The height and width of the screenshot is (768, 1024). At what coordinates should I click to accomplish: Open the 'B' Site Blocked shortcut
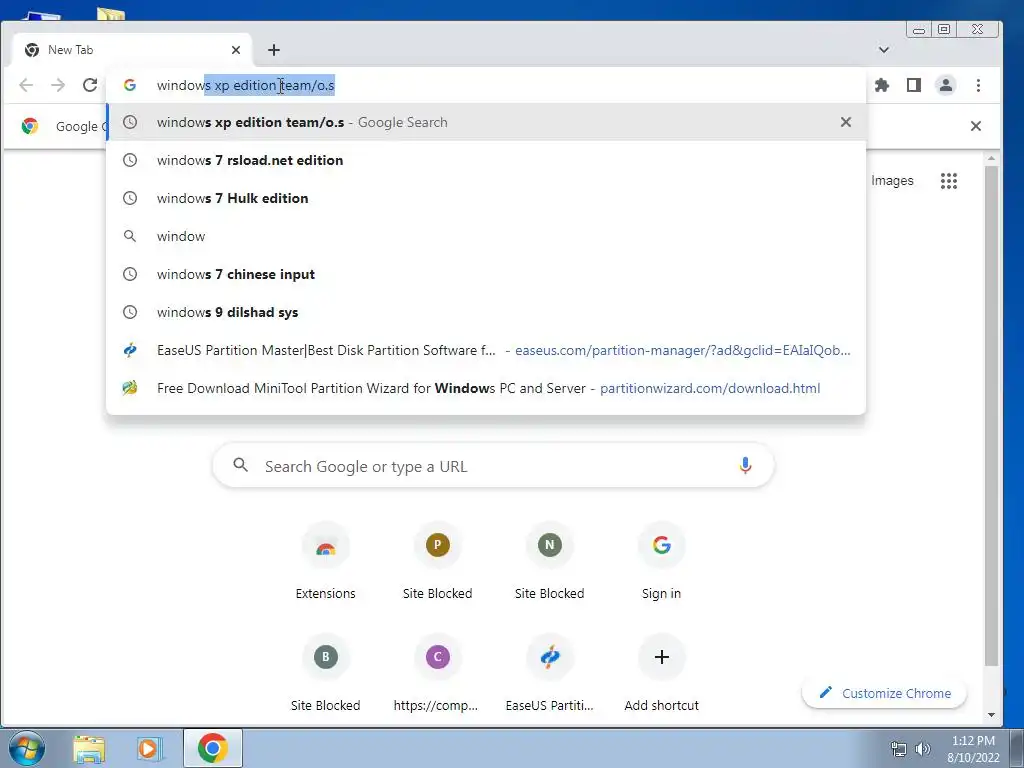point(325,673)
